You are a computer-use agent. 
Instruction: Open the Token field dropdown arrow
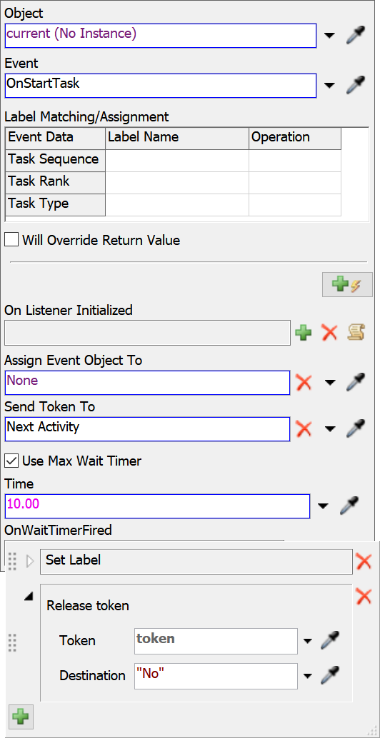(308, 641)
